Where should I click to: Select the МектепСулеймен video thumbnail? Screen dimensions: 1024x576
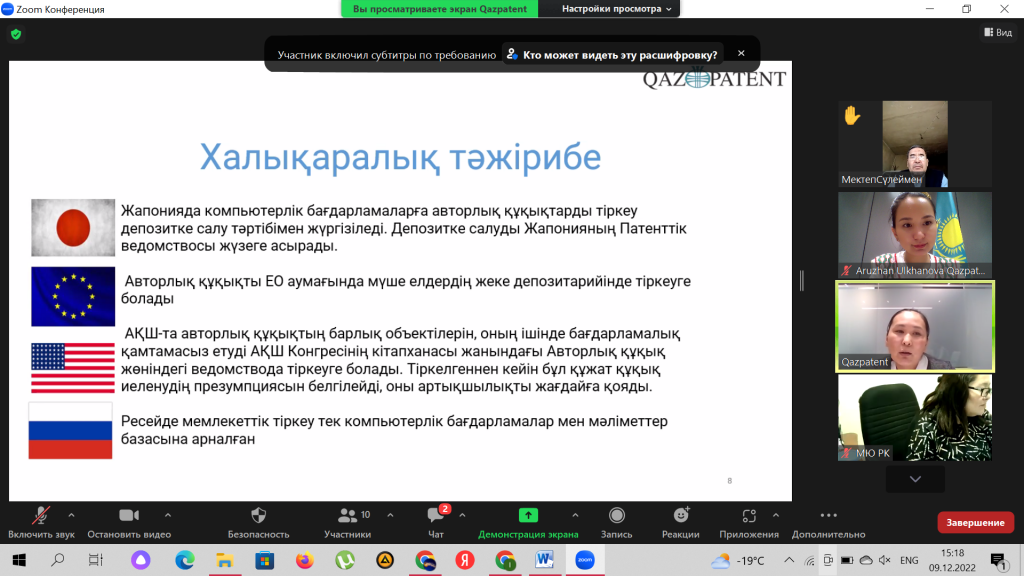(x=914, y=144)
